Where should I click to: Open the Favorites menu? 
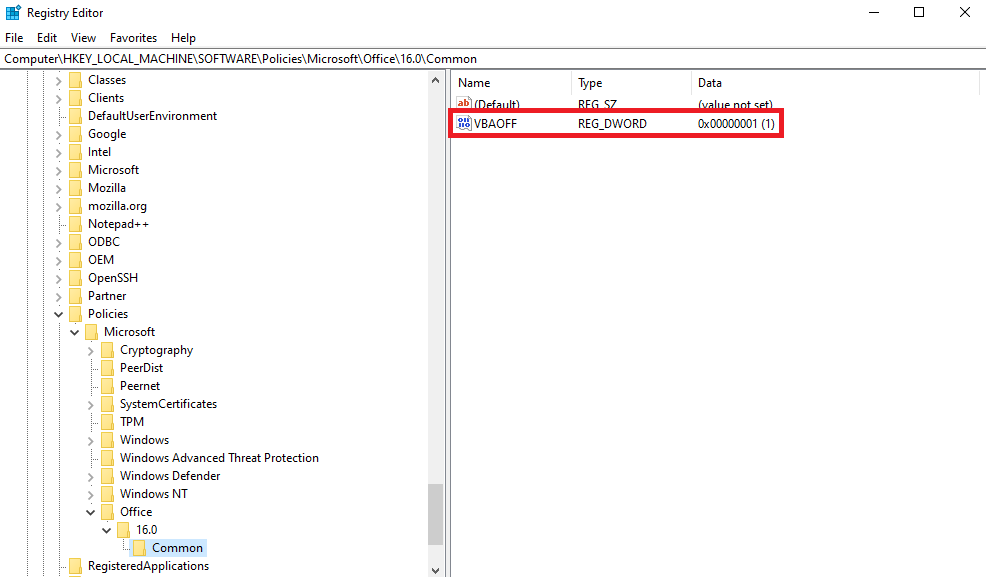133,38
